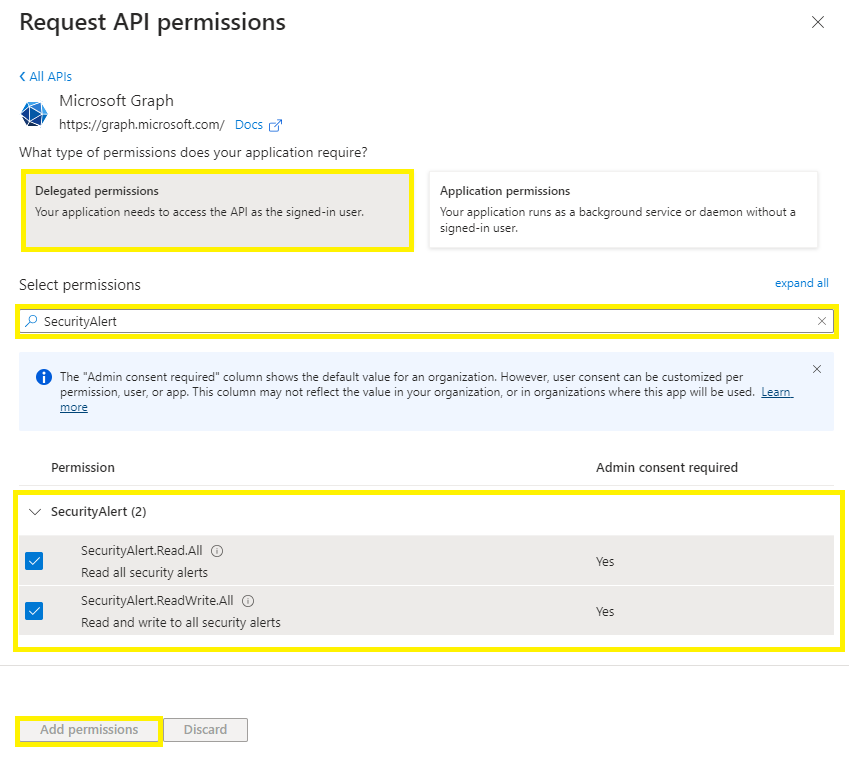Viewport: 849px width, 760px height.
Task: Click the Microsoft Graph logo icon
Action: [x=34, y=114]
